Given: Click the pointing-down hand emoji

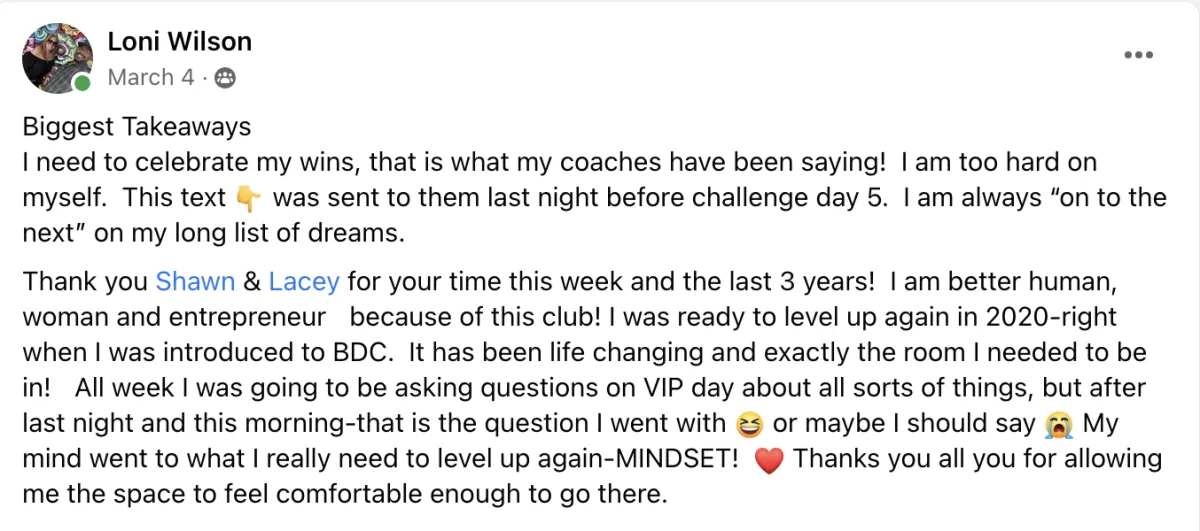Looking at the screenshot, I should 248,198.
